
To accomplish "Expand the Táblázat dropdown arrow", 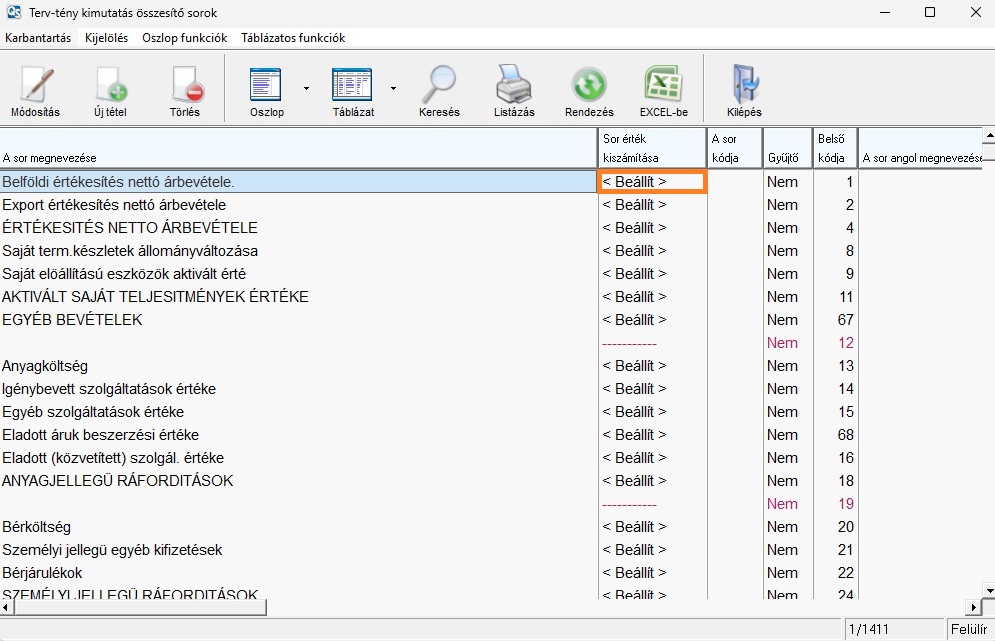I will 393,88.
